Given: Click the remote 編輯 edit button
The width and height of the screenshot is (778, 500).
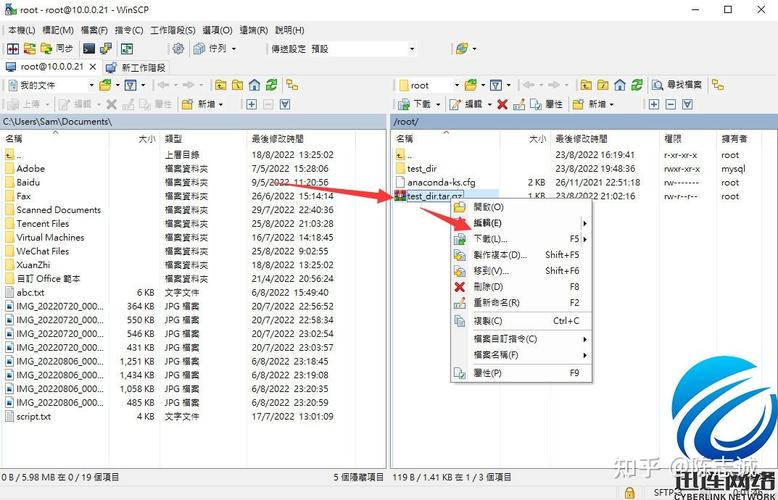Looking at the screenshot, I should click(x=466, y=104).
